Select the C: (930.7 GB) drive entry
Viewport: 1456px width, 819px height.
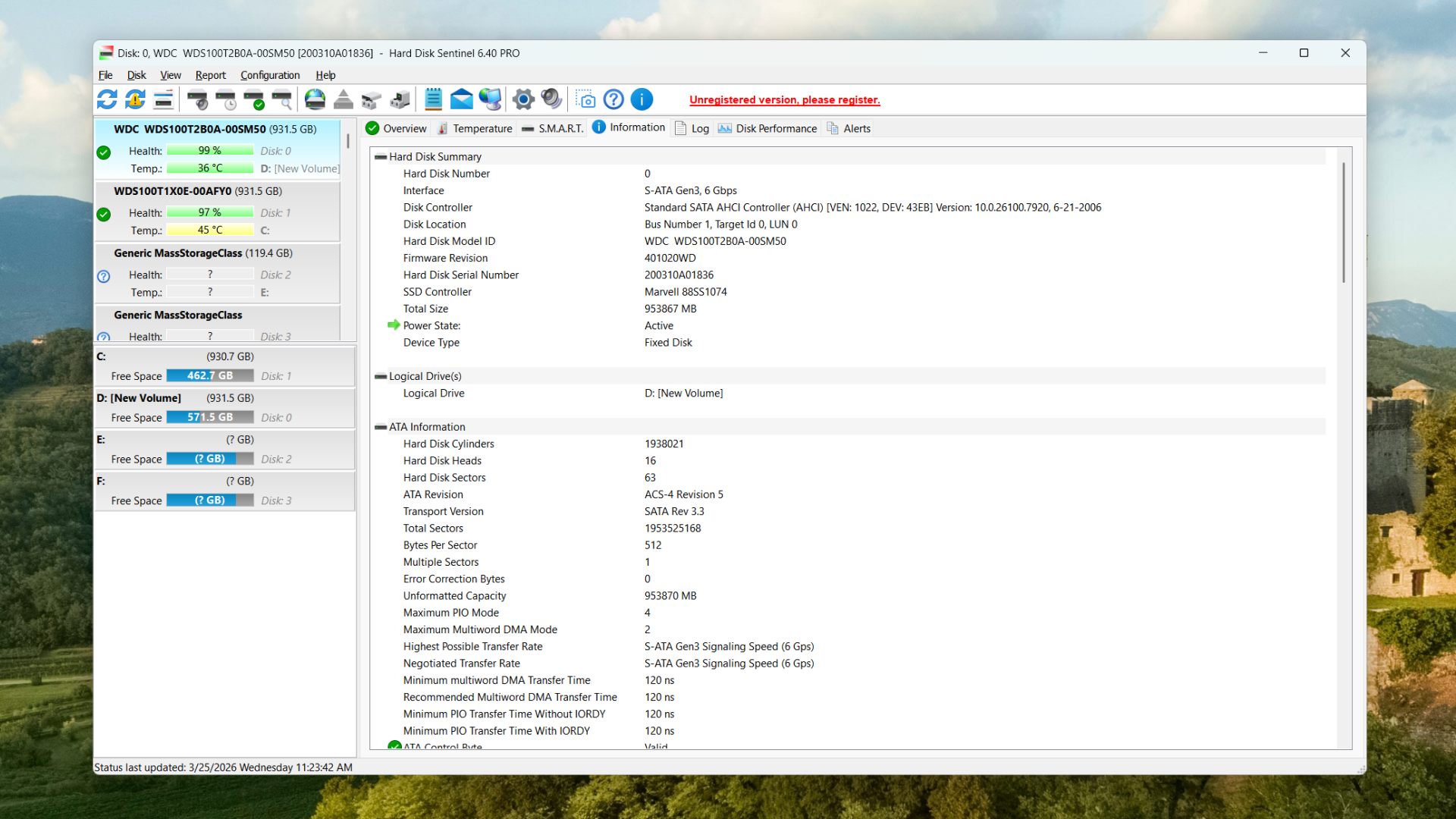(224, 366)
